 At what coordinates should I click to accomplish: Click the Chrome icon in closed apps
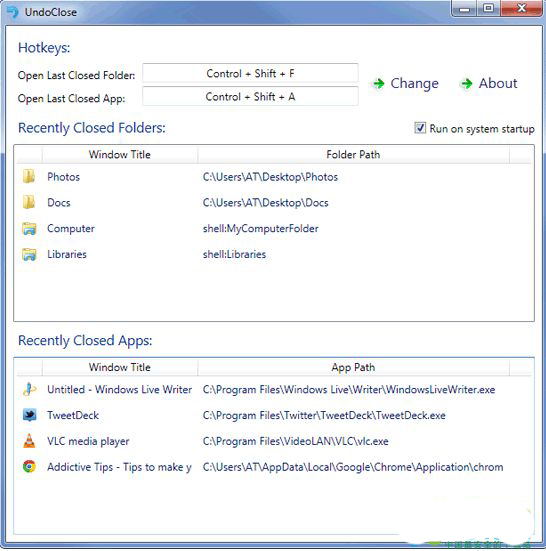click(x=29, y=466)
